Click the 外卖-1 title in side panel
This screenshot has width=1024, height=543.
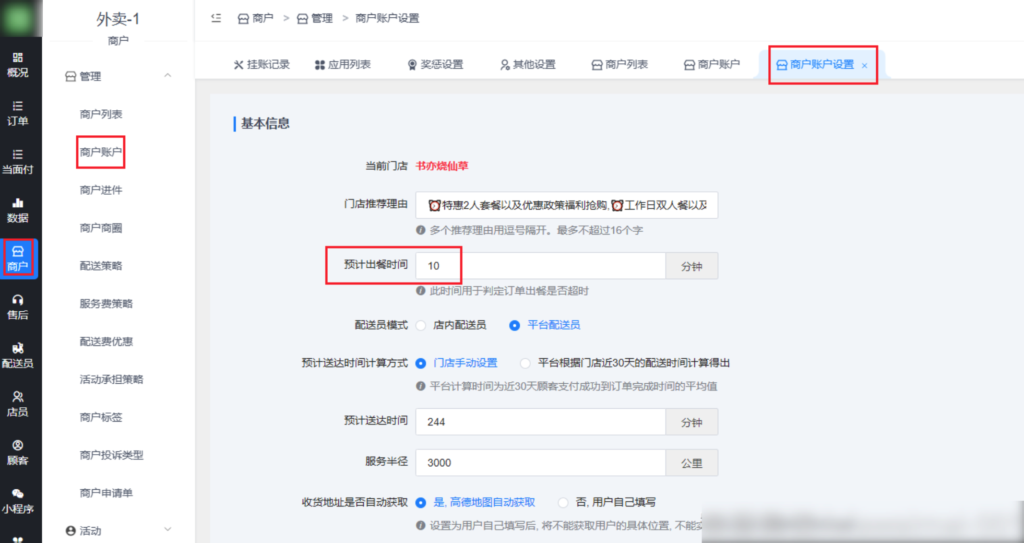click(x=118, y=19)
